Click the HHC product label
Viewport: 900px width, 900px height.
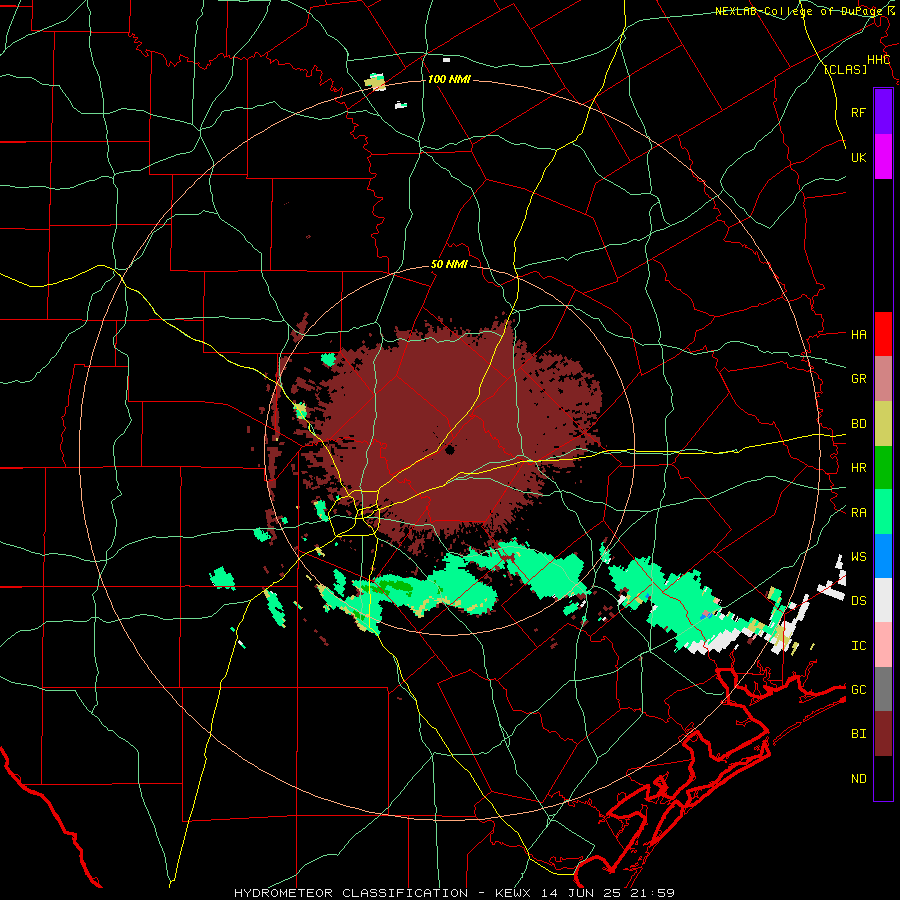[878, 60]
